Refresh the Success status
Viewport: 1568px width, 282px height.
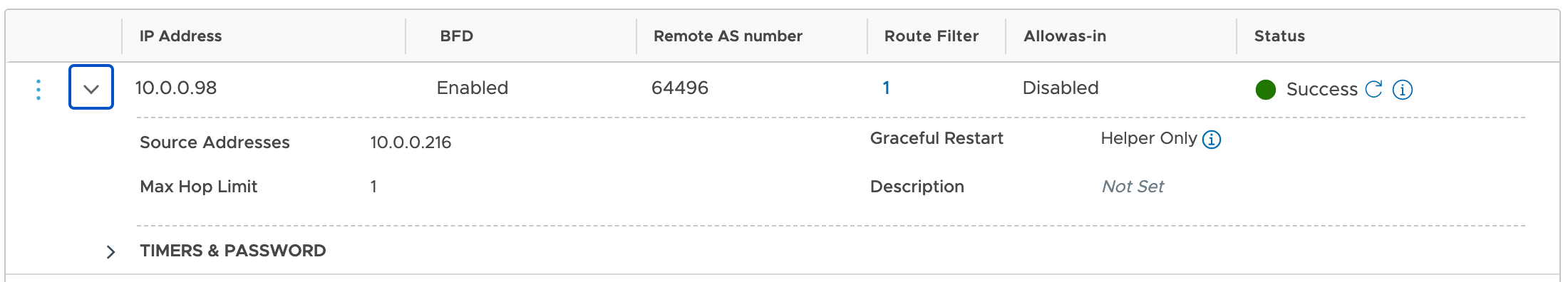1373,89
